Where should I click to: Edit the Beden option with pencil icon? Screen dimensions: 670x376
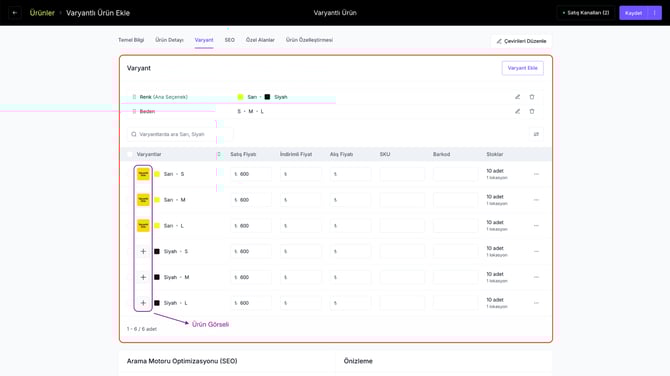click(x=517, y=112)
